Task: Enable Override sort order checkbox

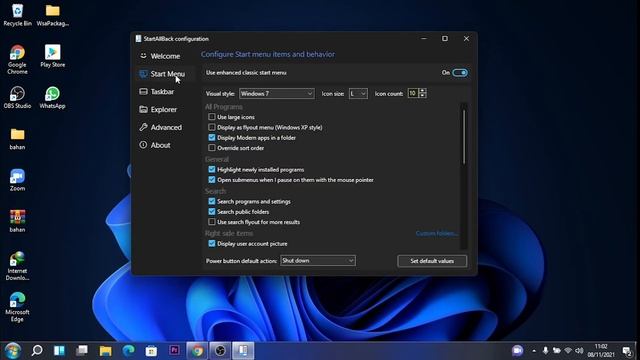Action: (x=211, y=148)
